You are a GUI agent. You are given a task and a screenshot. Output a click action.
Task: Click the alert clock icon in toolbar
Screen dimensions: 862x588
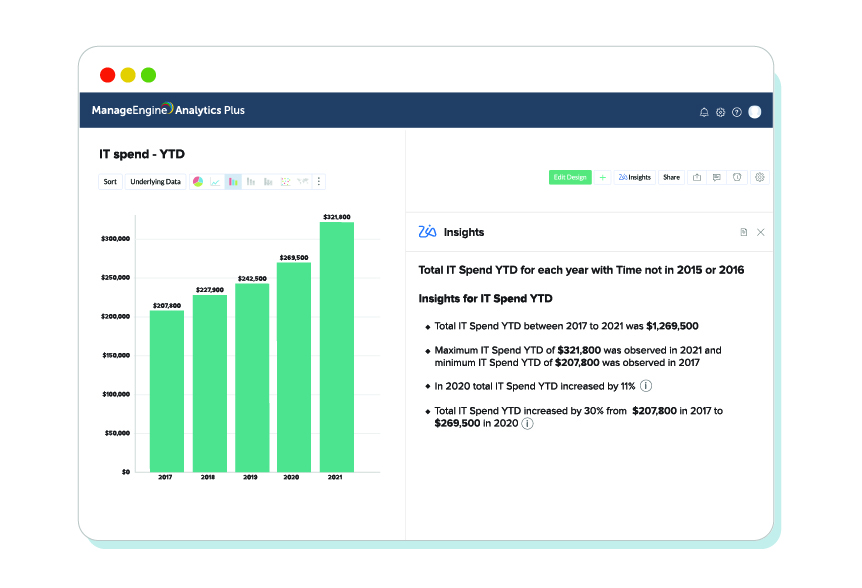(737, 177)
